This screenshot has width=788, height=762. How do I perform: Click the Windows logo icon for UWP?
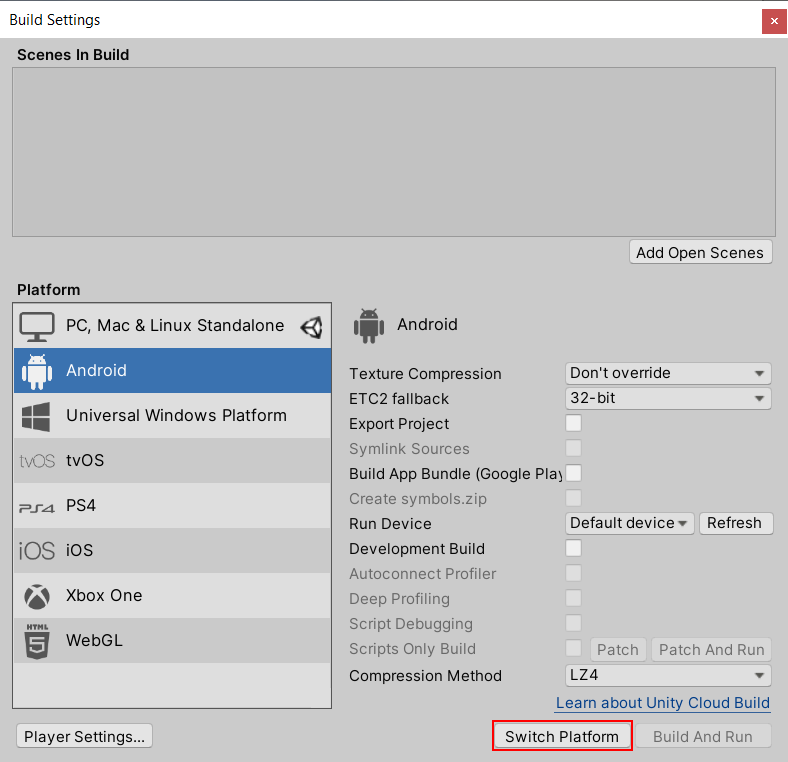37,416
